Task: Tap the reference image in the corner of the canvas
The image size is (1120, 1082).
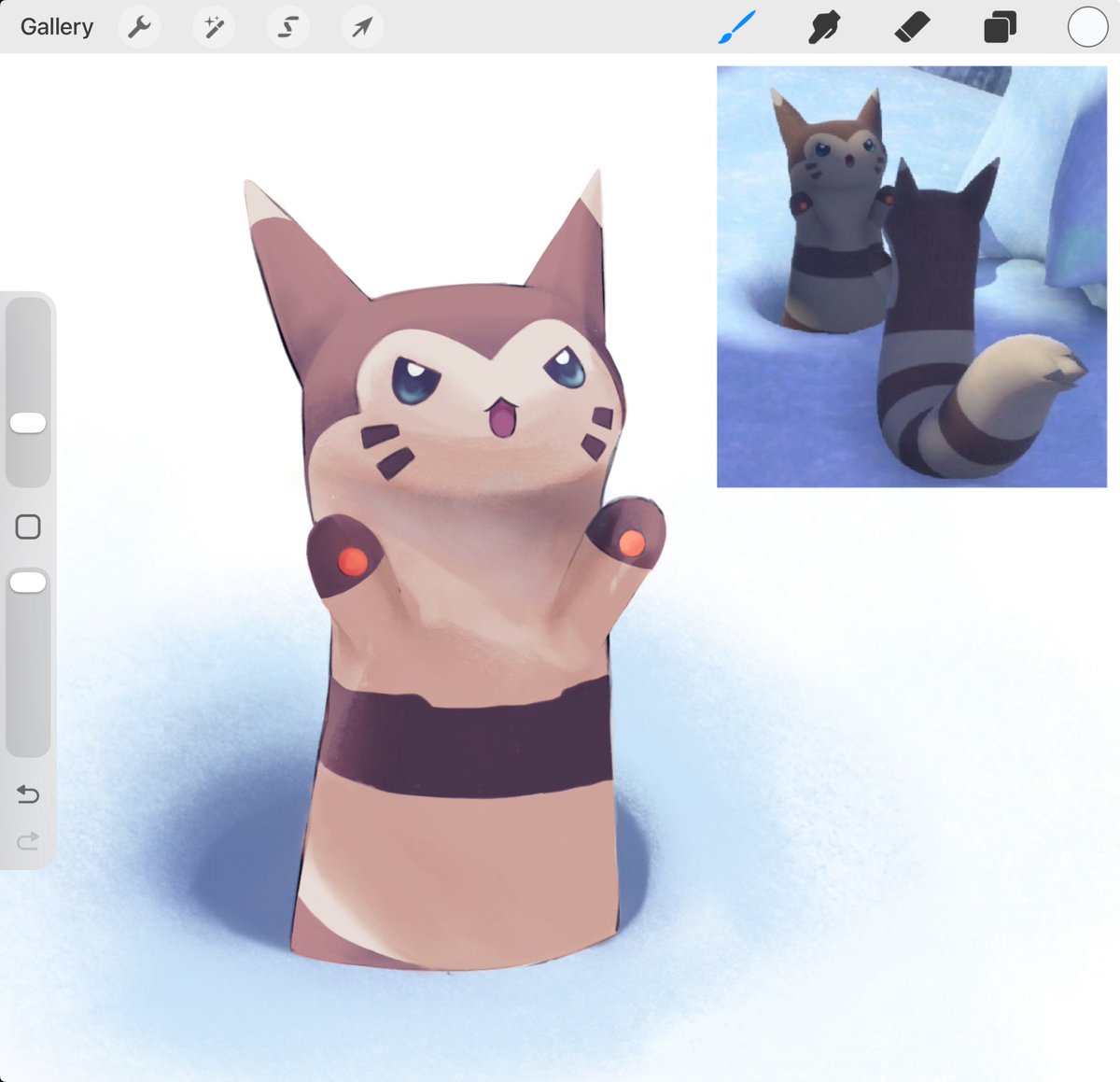Action: [912, 276]
